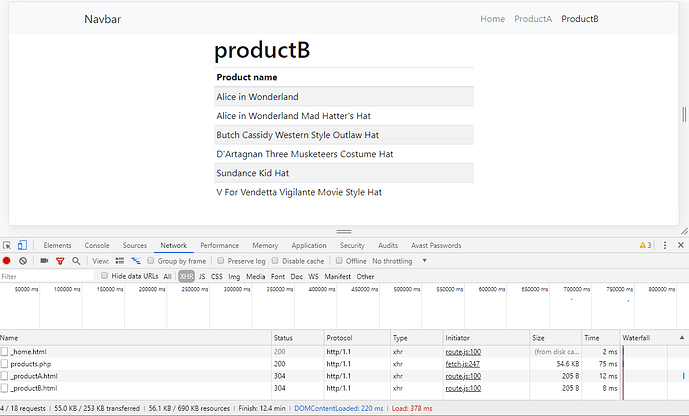Tick the Hide data URLs checkbox
The height and width of the screenshot is (416, 689).
pyautogui.click(x=105, y=276)
